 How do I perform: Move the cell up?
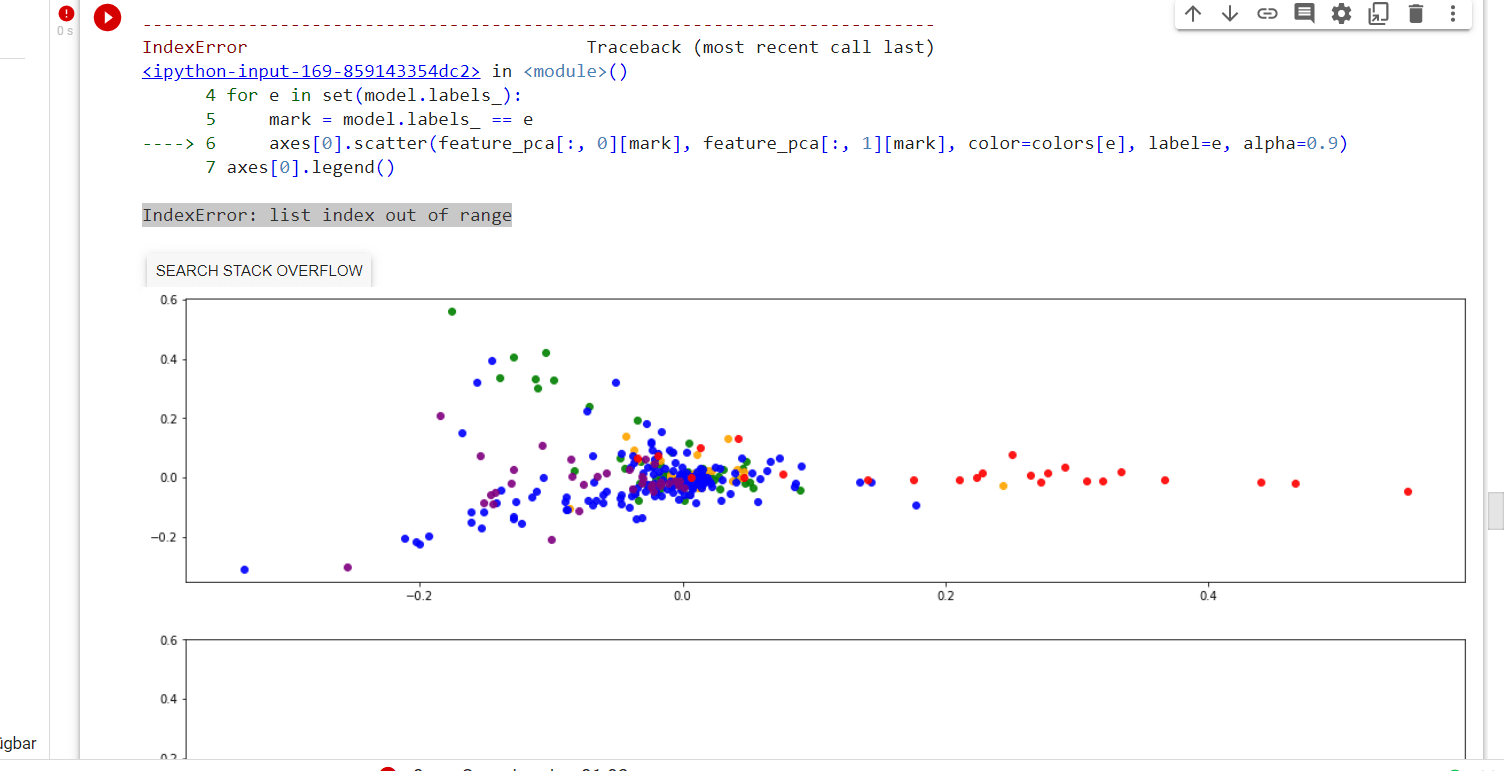coord(1192,14)
